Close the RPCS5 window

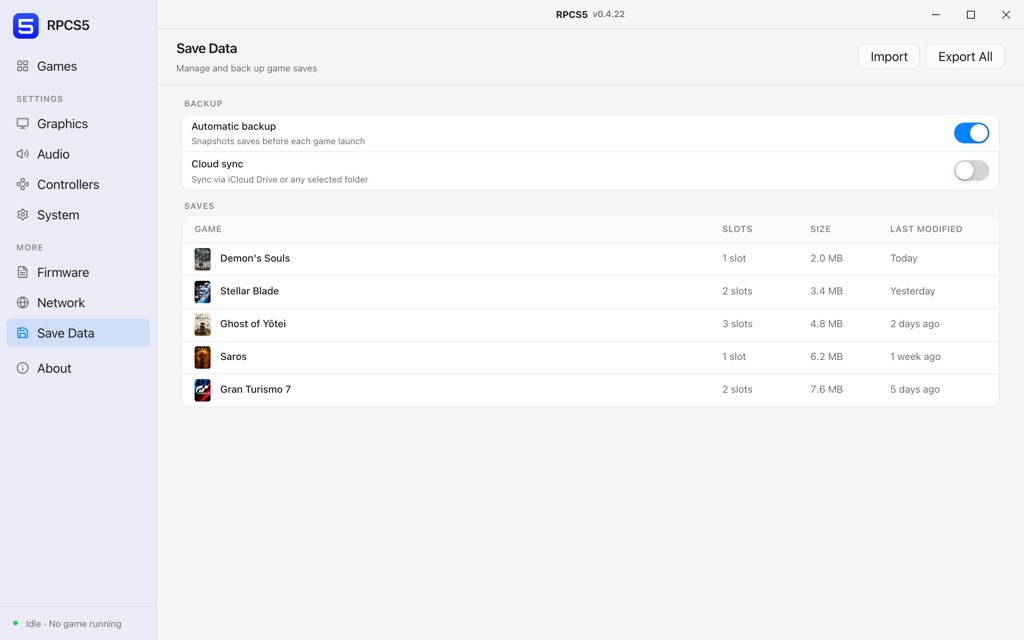coord(1006,14)
